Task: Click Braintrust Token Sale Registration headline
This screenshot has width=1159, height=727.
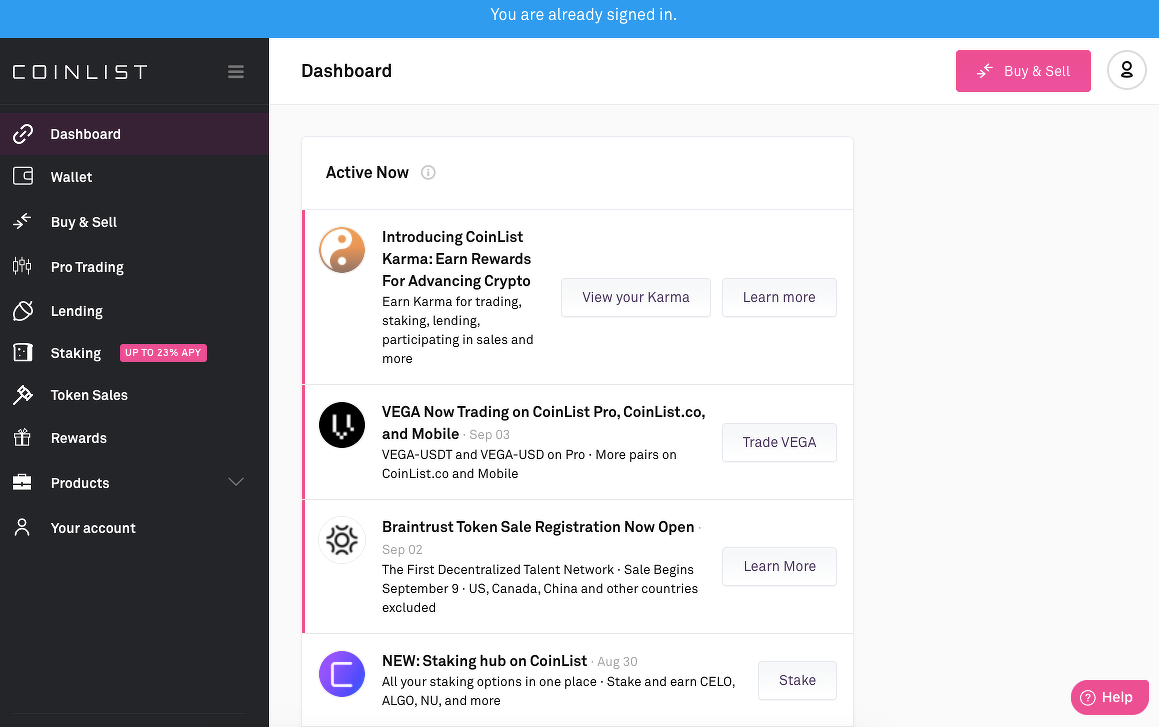Action: pyautogui.click(x=538, y=527)
